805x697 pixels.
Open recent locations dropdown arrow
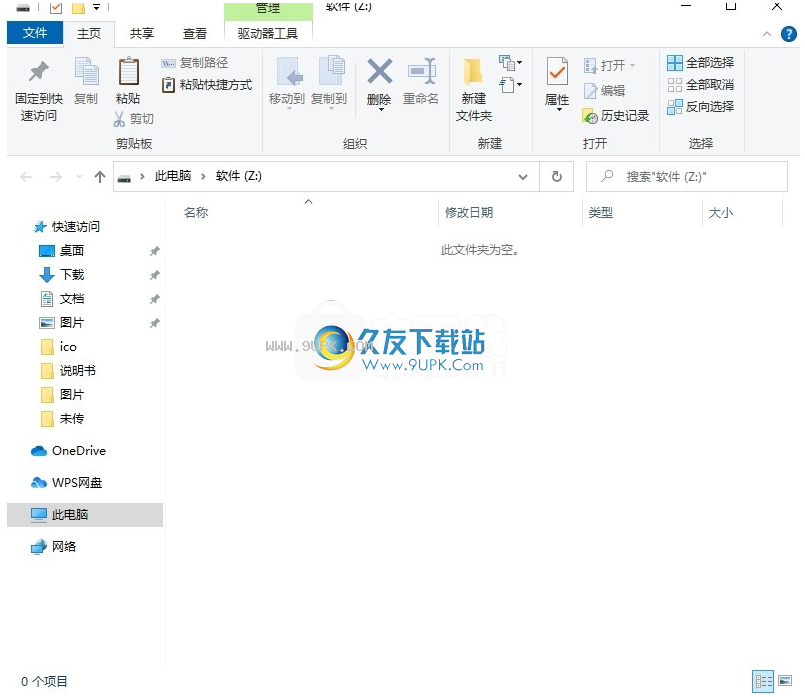point(80,177)
